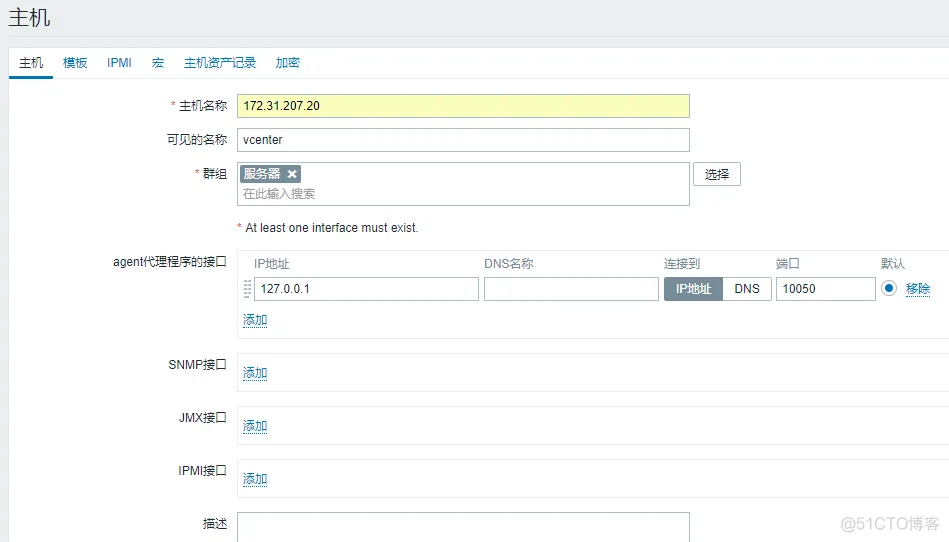Select the 主机 tab

point(31,63)
